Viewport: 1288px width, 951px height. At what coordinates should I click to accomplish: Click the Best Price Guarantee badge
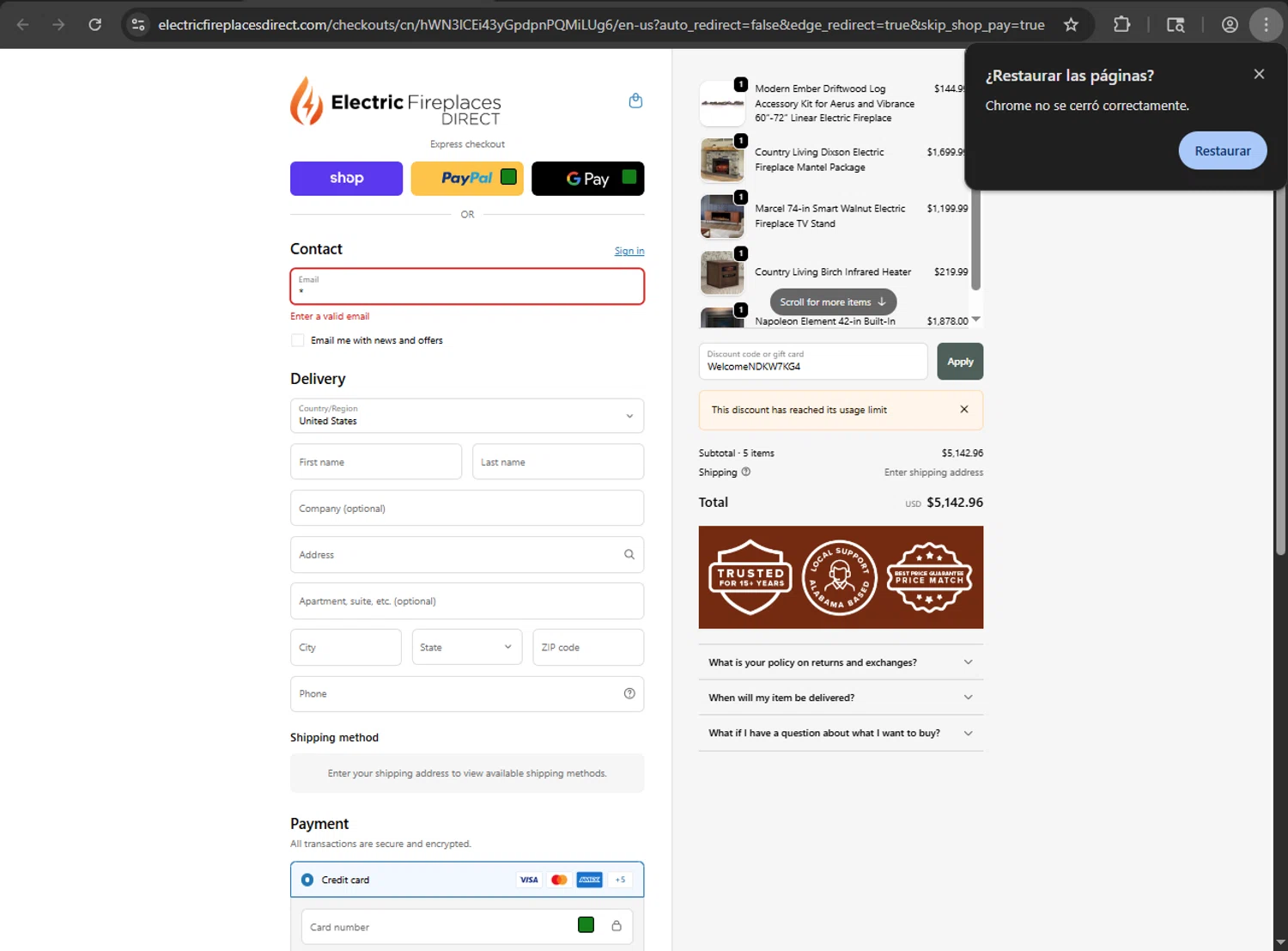(x=929, y=577)
